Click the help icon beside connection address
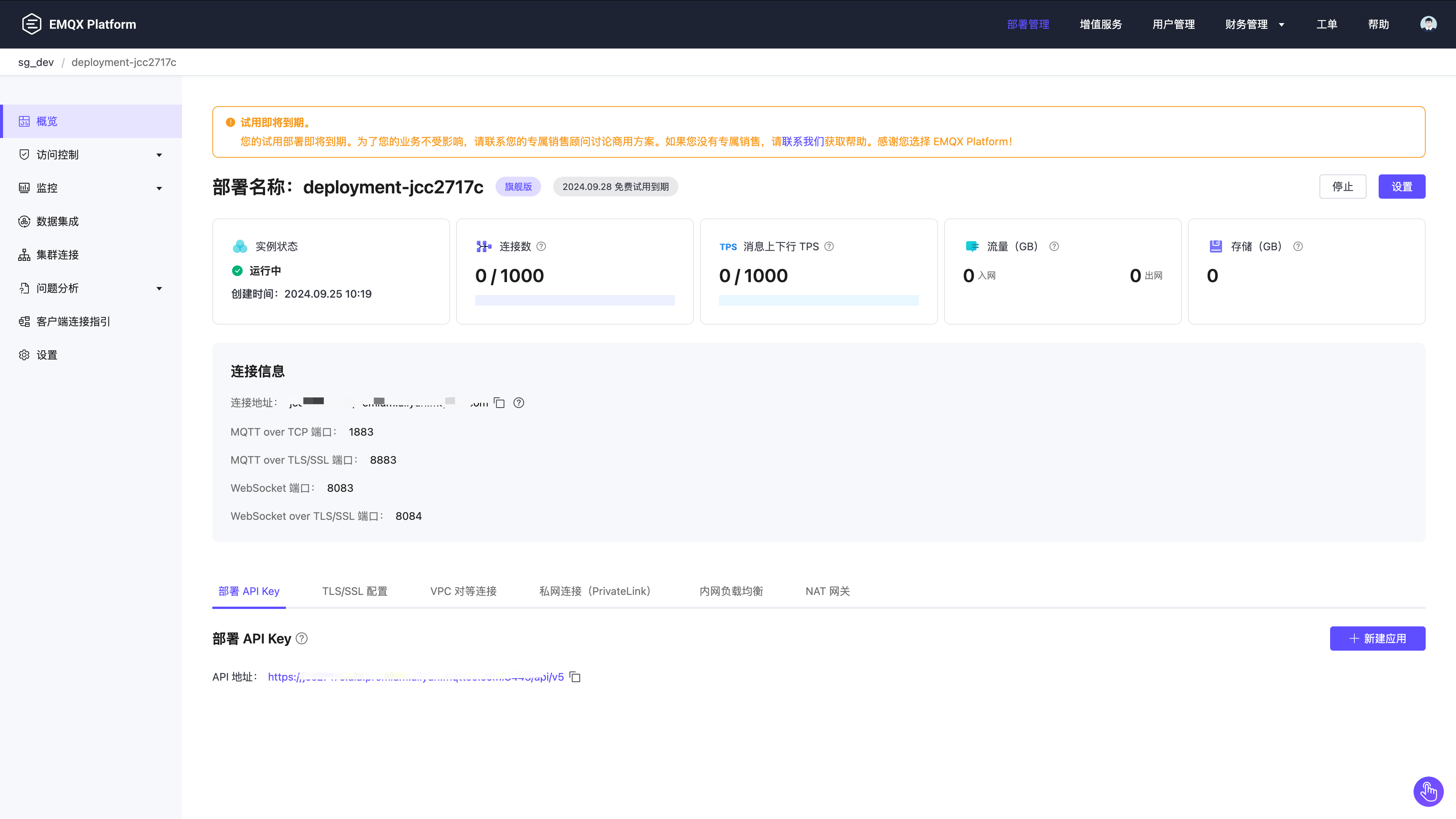The width and height of the screenshot is (1456, 819). tap(518, 402)
